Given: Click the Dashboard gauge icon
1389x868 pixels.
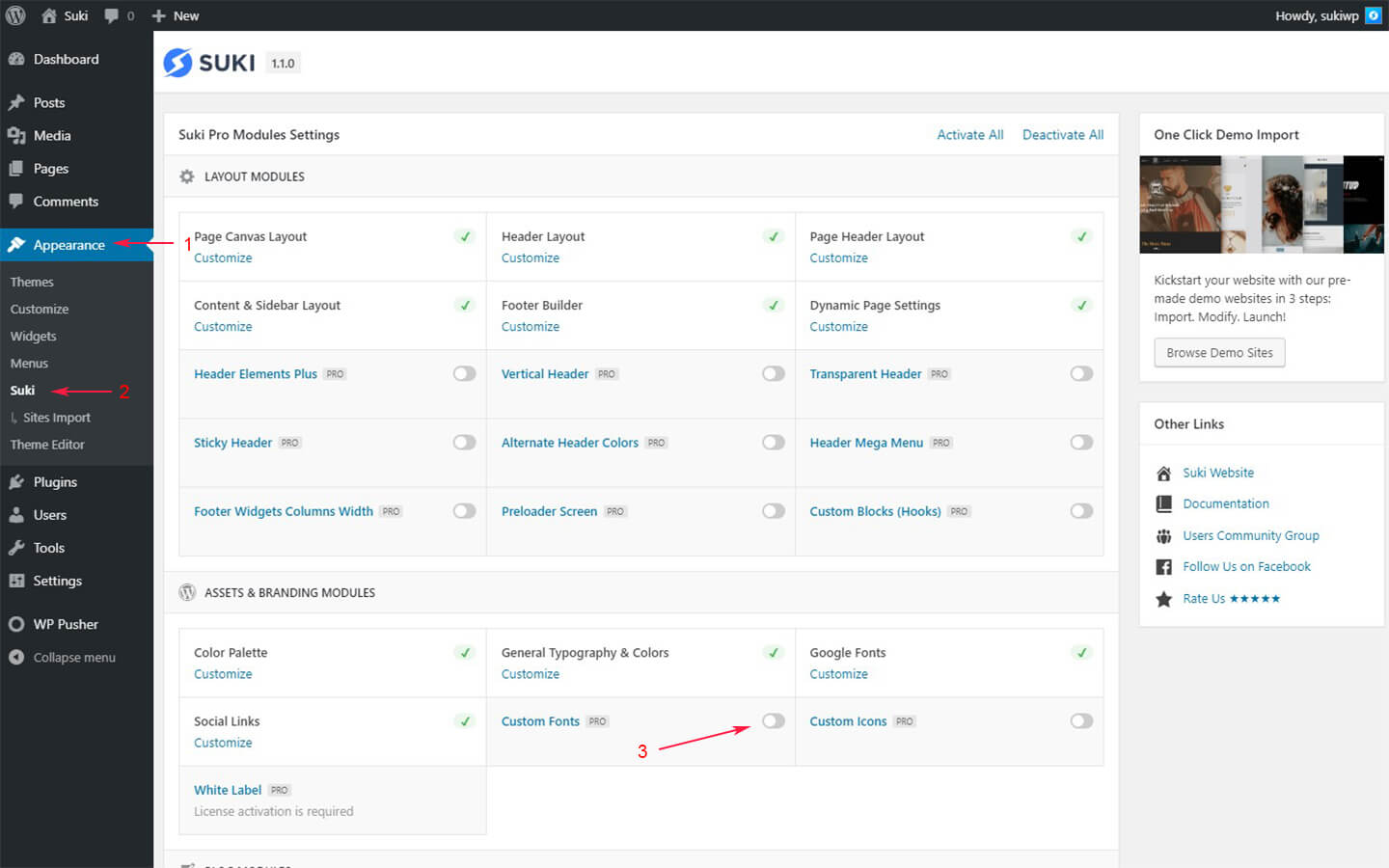Looking at the screenshot, I should [x=16, y=59].
